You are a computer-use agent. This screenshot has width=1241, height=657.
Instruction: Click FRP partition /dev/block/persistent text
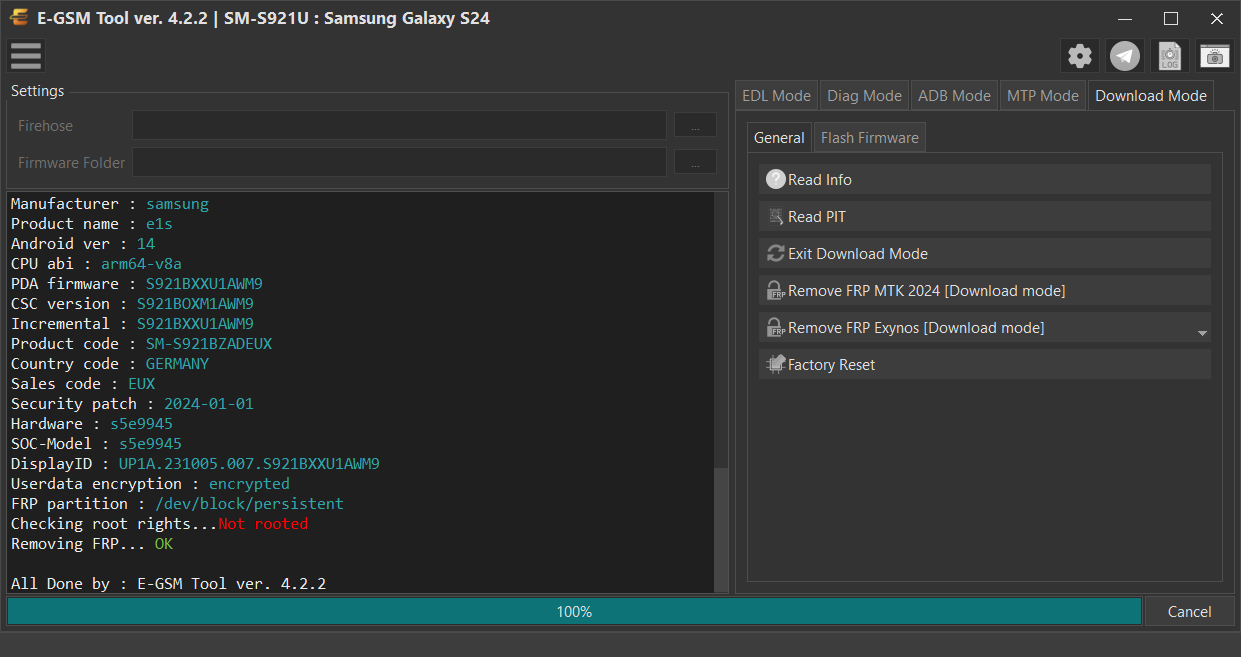[x=249, y=504]
